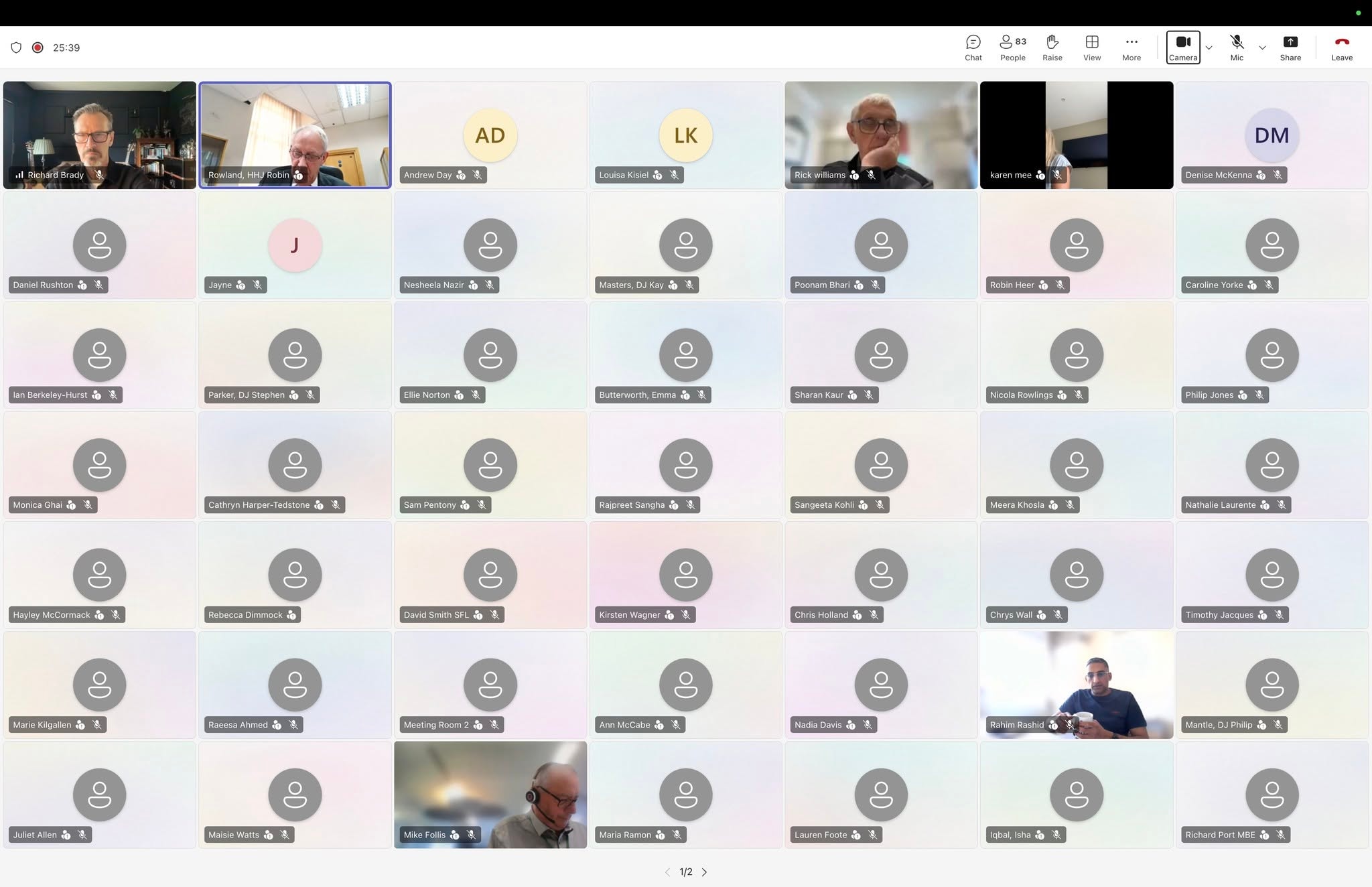Click the badge icon beside Rebecca Dimmock's name
Viewport: 1372px width, 887px height.
291,615
